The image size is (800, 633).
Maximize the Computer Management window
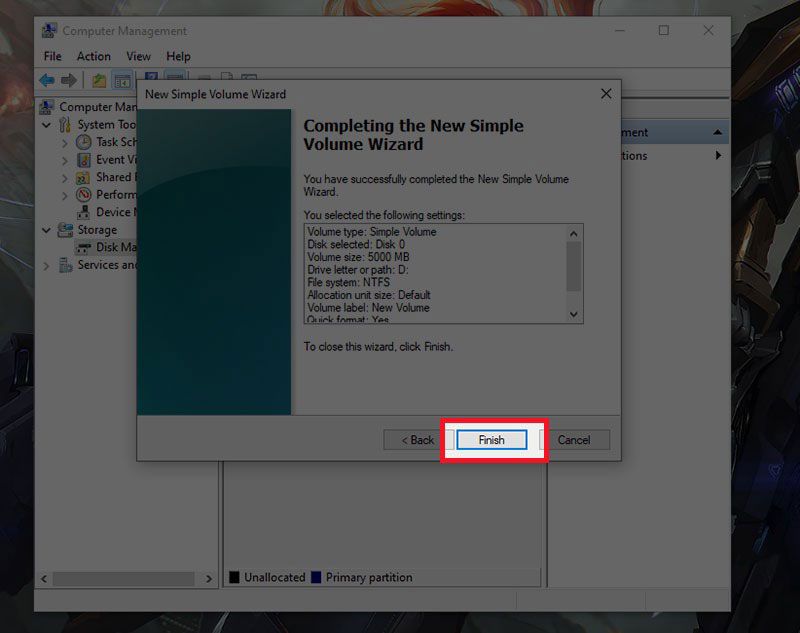664,31
